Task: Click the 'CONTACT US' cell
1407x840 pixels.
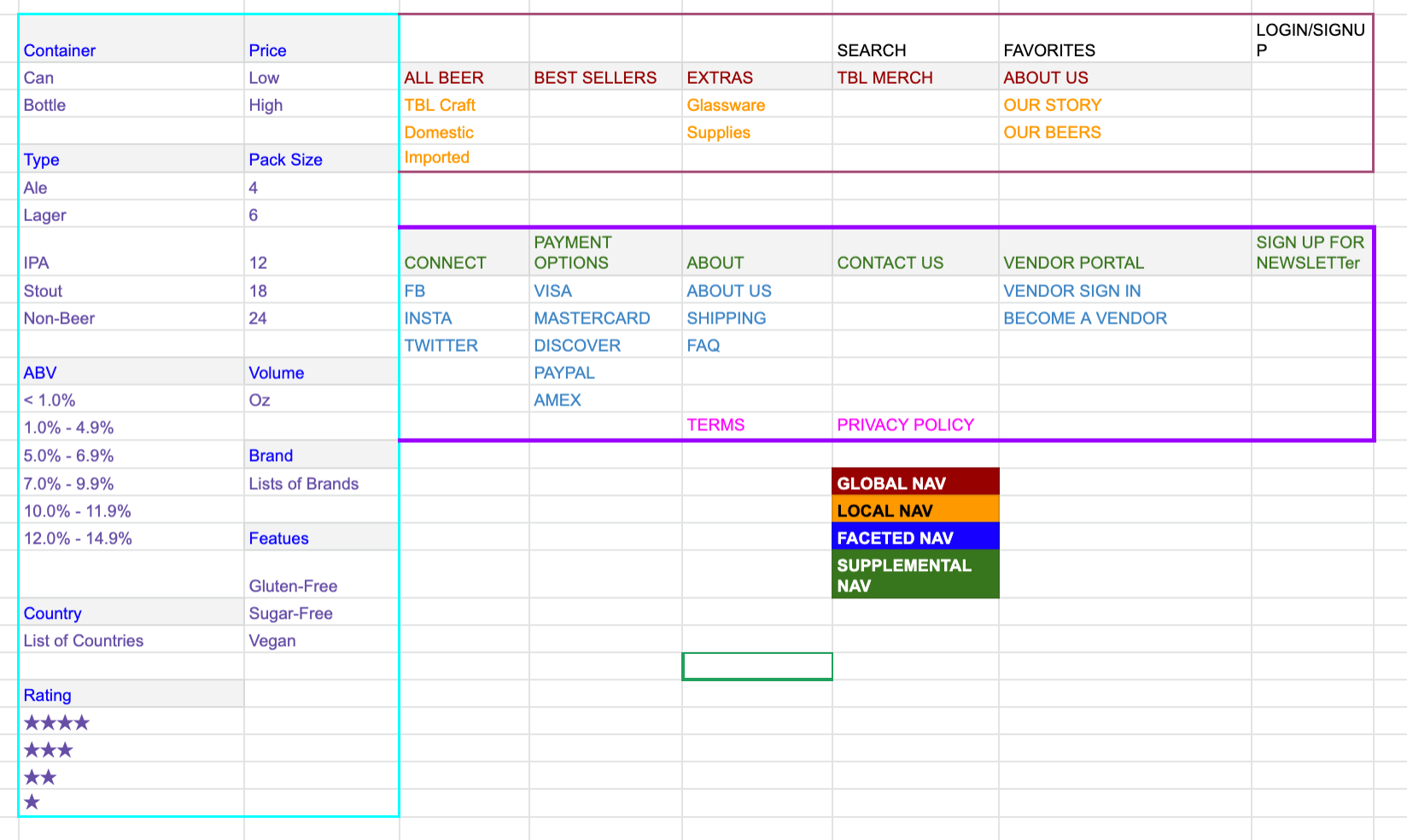Action: [915, 252]
